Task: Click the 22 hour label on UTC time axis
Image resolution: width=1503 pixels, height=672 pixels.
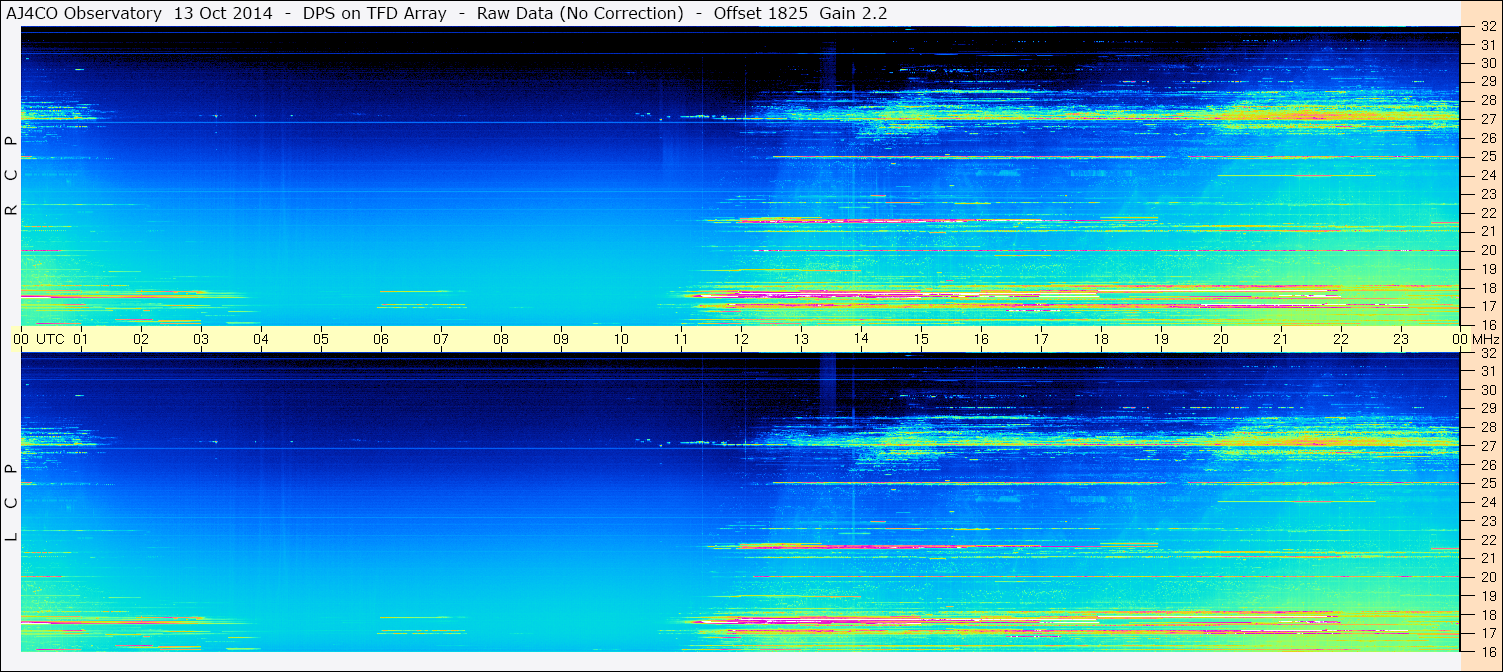Action: coord(1341,340)
